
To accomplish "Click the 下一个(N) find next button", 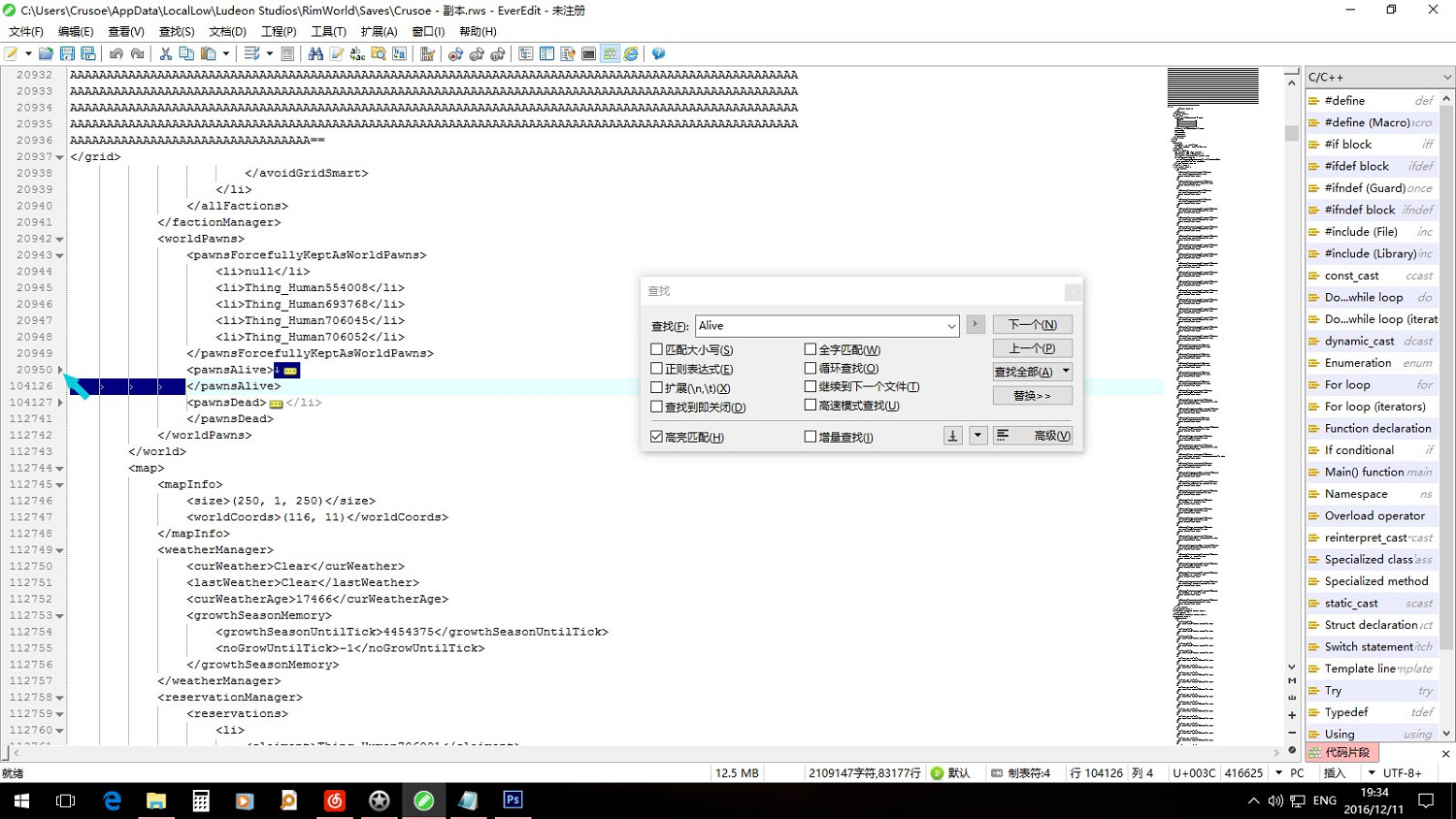I will [1032, 325].
